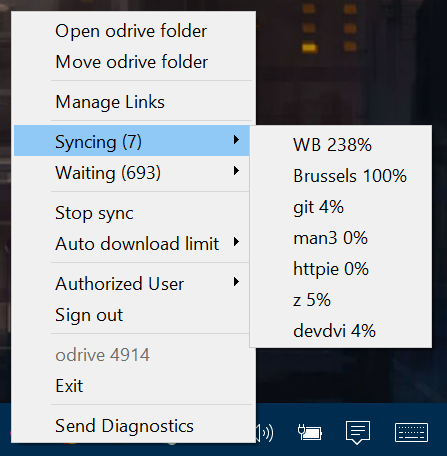Expand the Authorized User submenu arrow
The height and width of the screenshot is (456, 447).
click(x=236, y=282)
